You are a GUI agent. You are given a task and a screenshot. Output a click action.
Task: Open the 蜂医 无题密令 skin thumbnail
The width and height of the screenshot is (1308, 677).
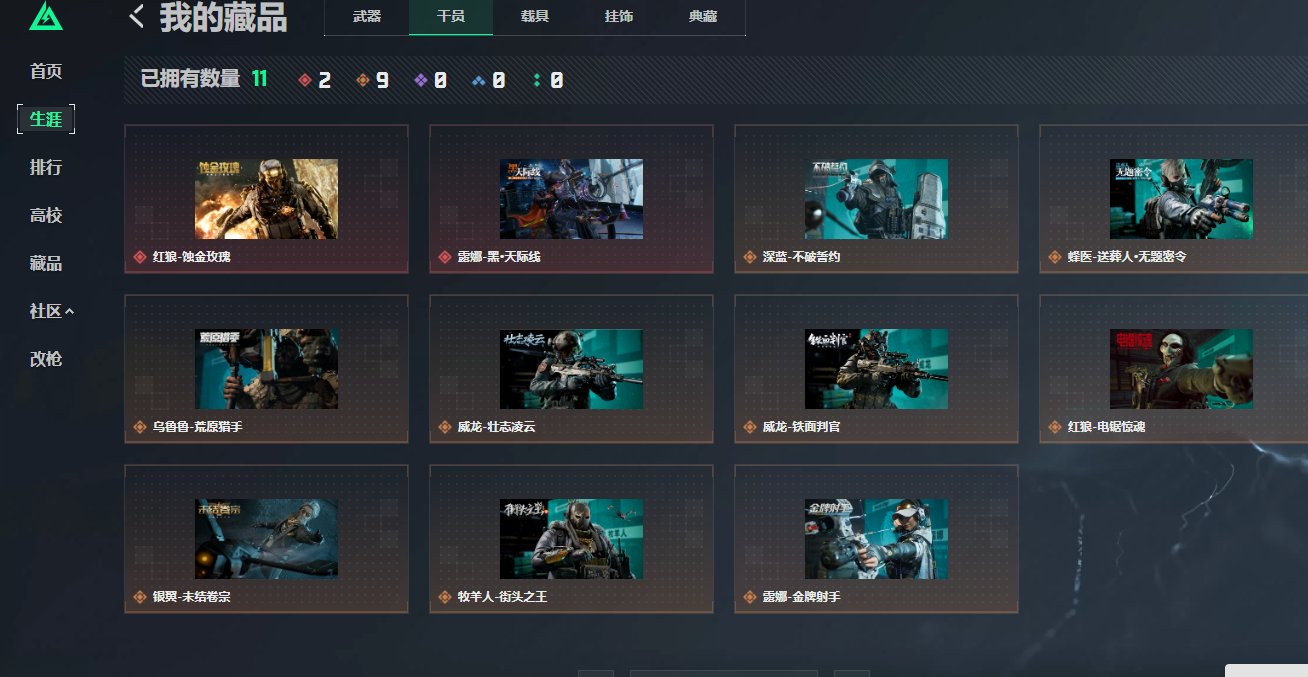[1181, 199]
